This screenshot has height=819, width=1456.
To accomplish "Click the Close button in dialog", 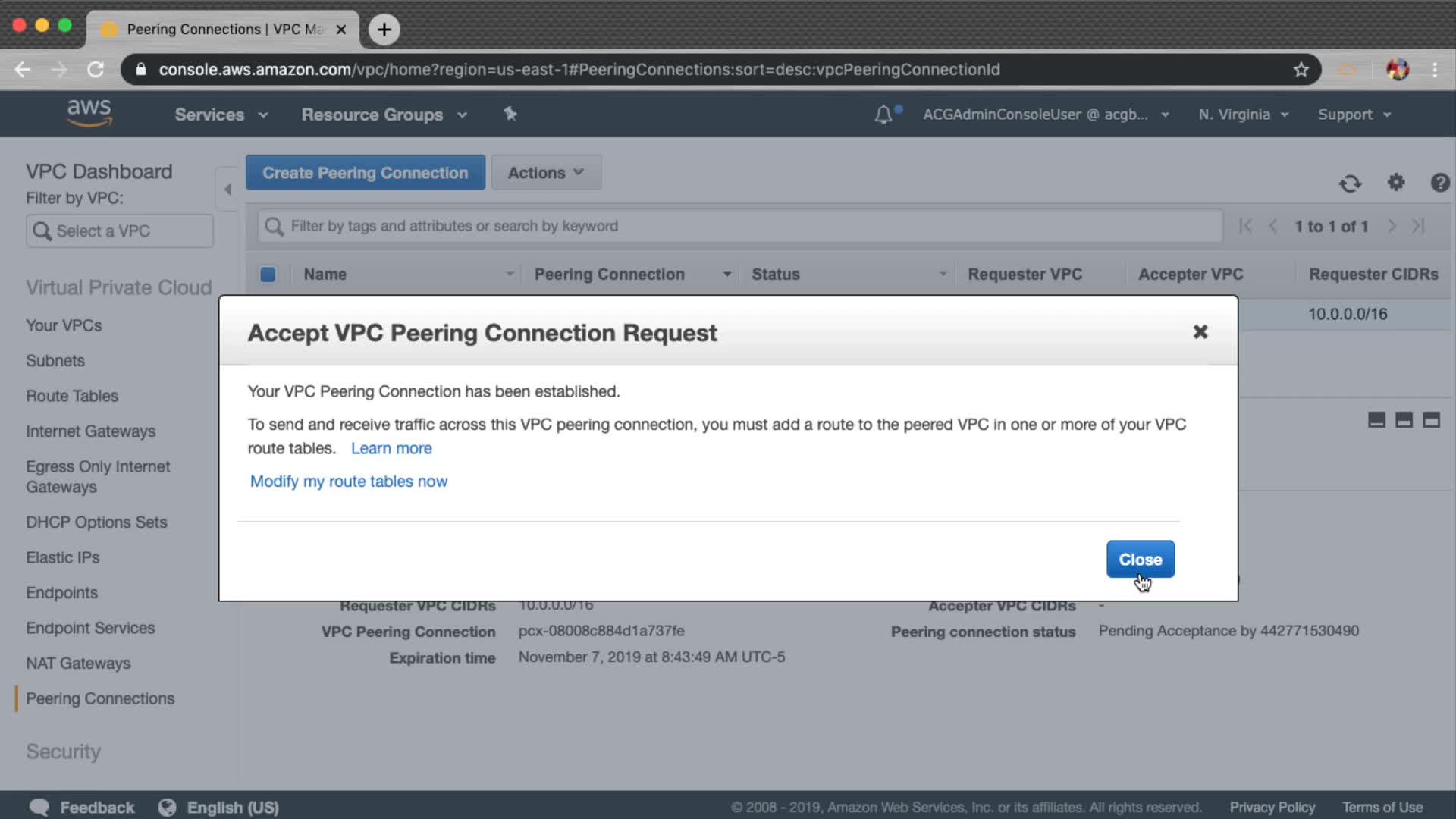I will pos(1140,560).
